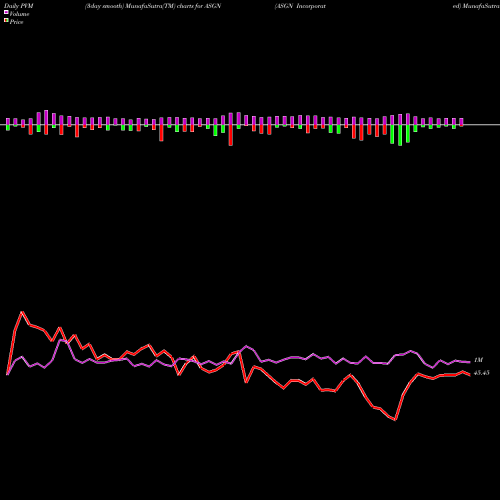
Task: Click the tallest green volume bar
Action: [400, 135]
